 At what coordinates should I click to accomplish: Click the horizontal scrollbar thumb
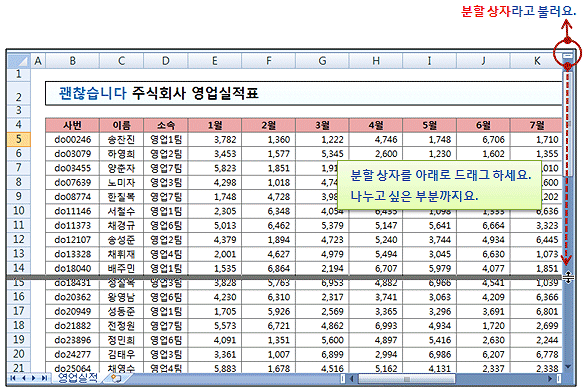pos(407,379)
